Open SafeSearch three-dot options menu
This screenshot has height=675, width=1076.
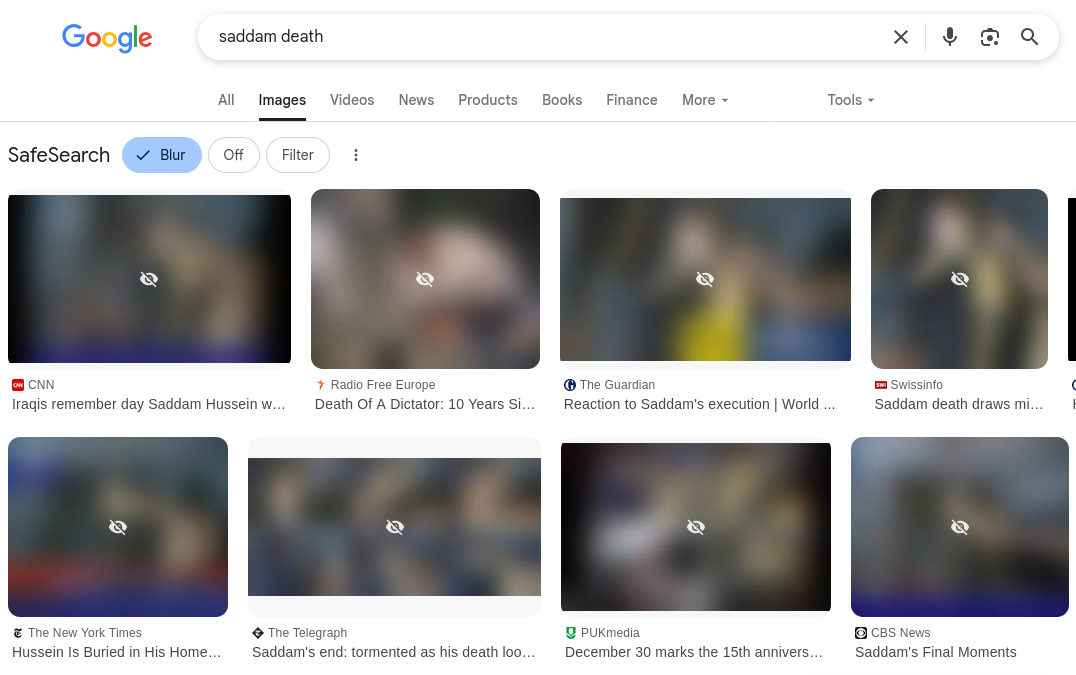pyautogui.click(x=355, y=155)
